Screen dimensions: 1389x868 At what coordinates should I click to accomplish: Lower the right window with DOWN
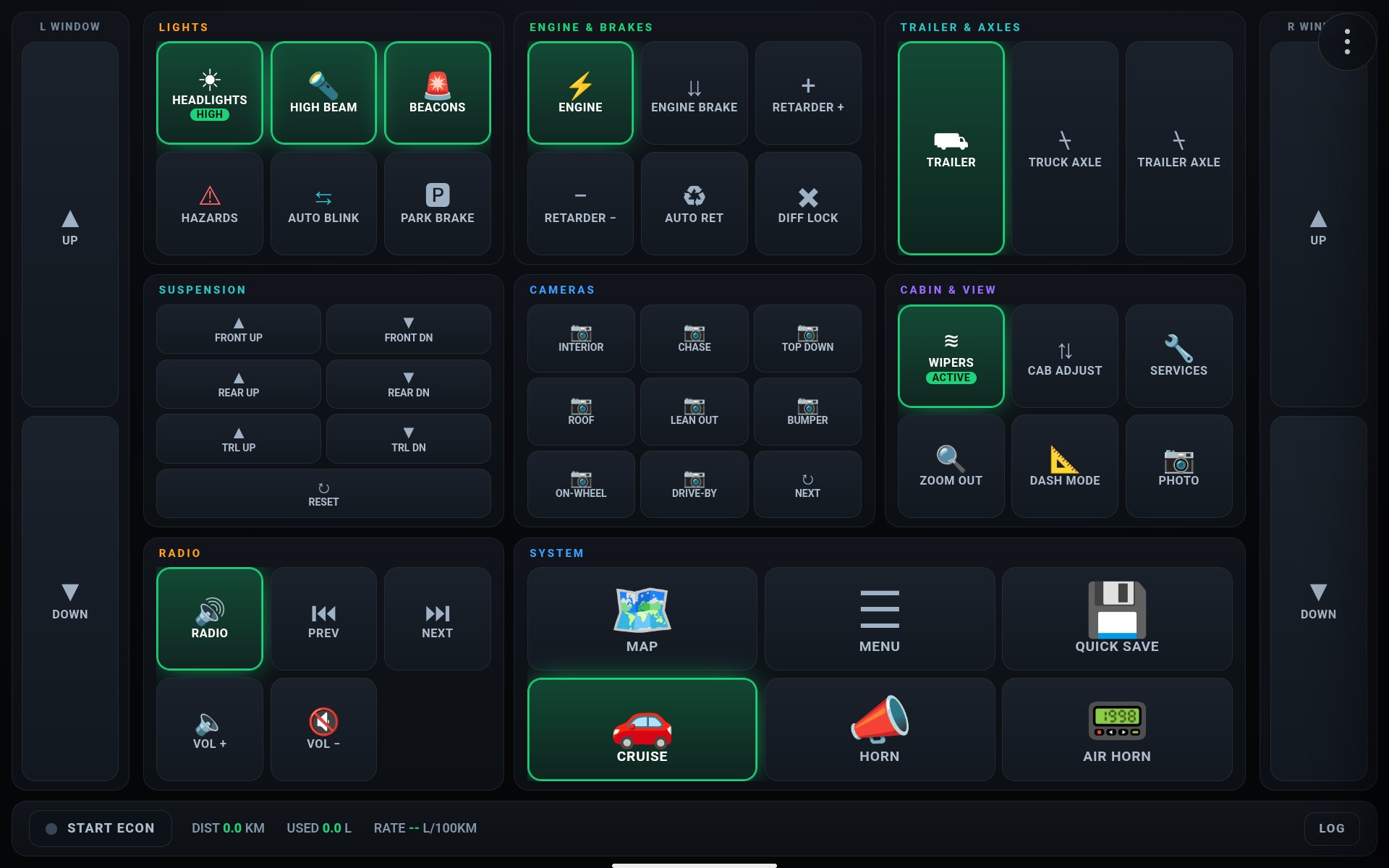point(1318,598)
